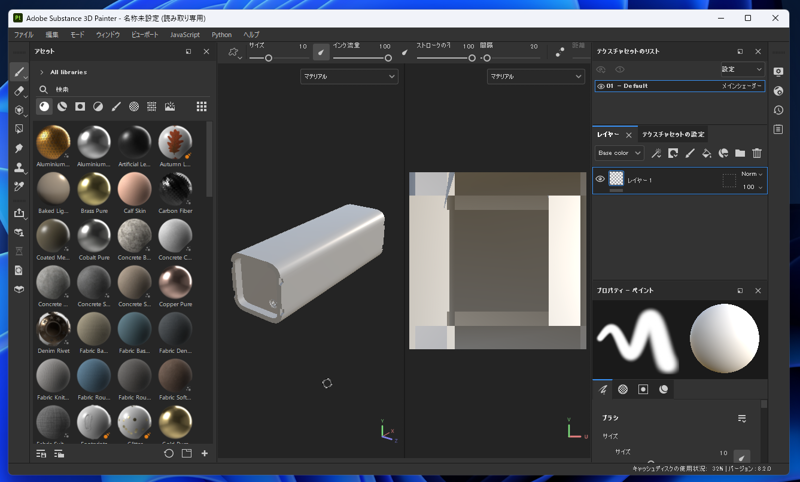800x482 pixels.
Task: Open History panel icon in right dock
Action: (778, 110)
